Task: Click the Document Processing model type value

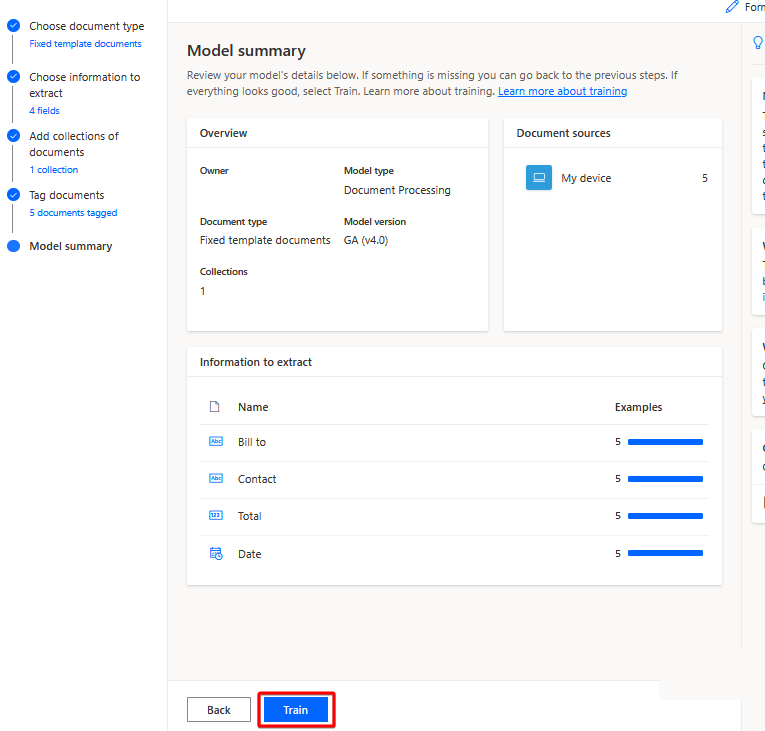Action: (397, 190)
